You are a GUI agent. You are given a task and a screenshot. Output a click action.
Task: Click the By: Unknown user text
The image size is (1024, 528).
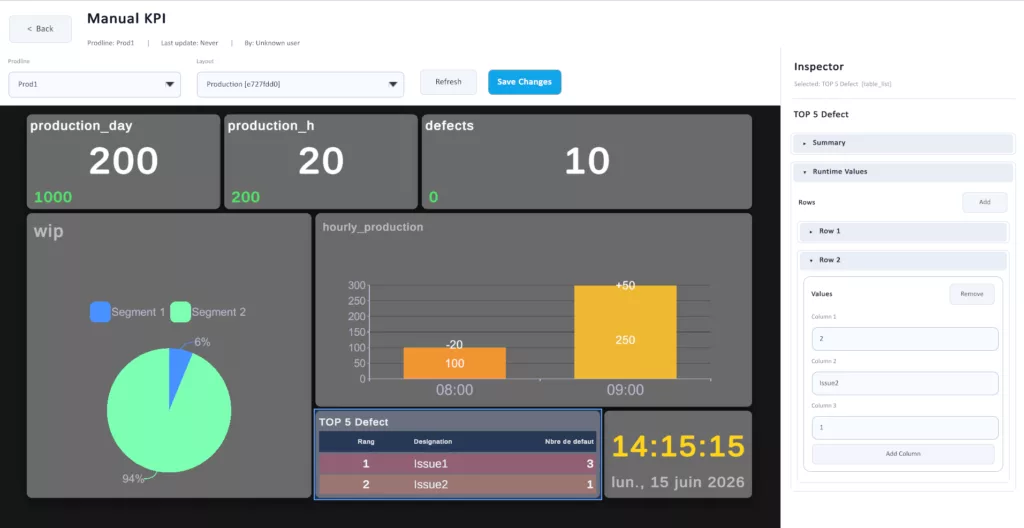(272, 43)
